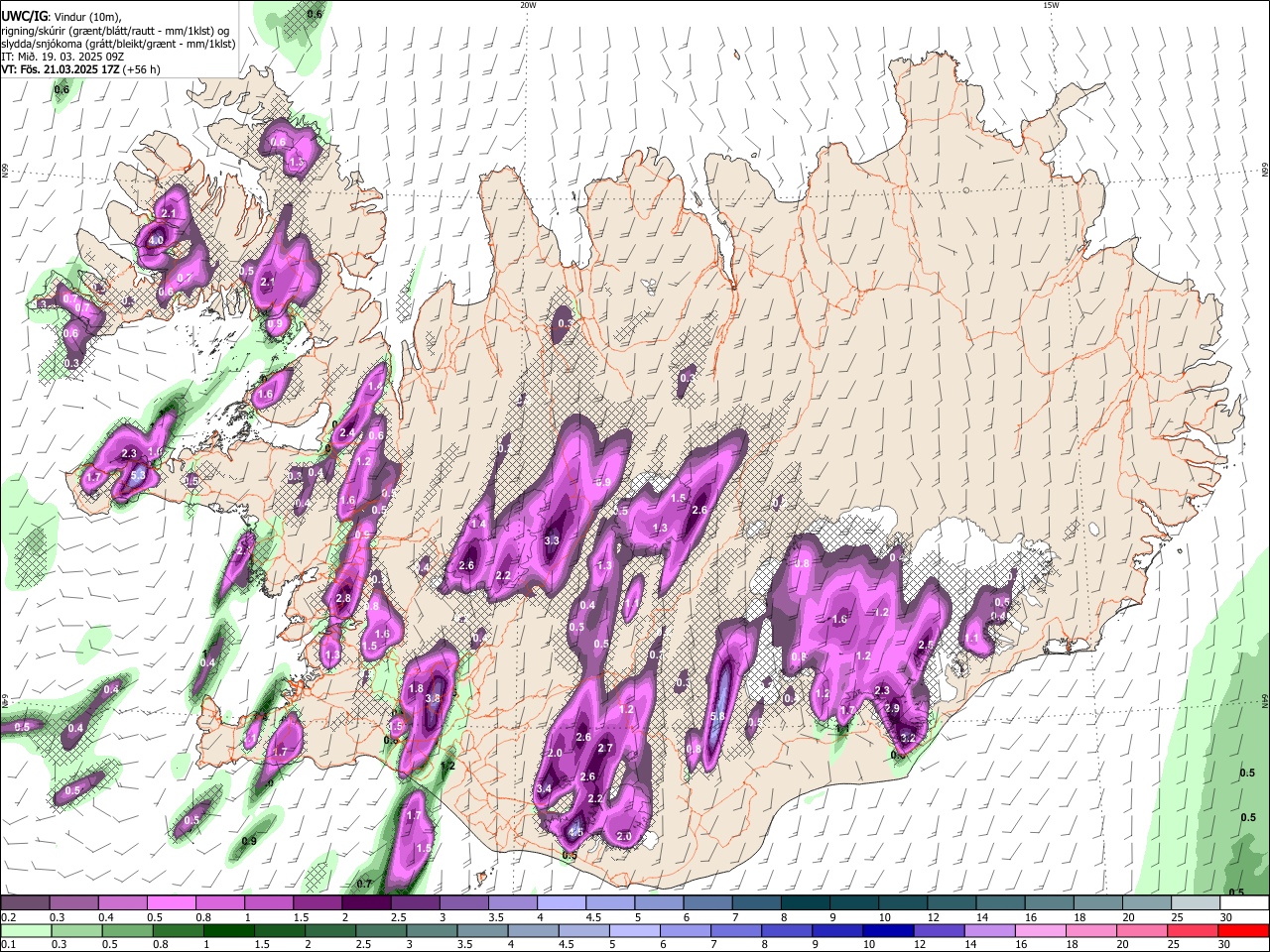The width and height of the screenshot is (1270, 952).
Task: Click the top-row legend swatch labeled 1
Action: (x=269, y=903)
